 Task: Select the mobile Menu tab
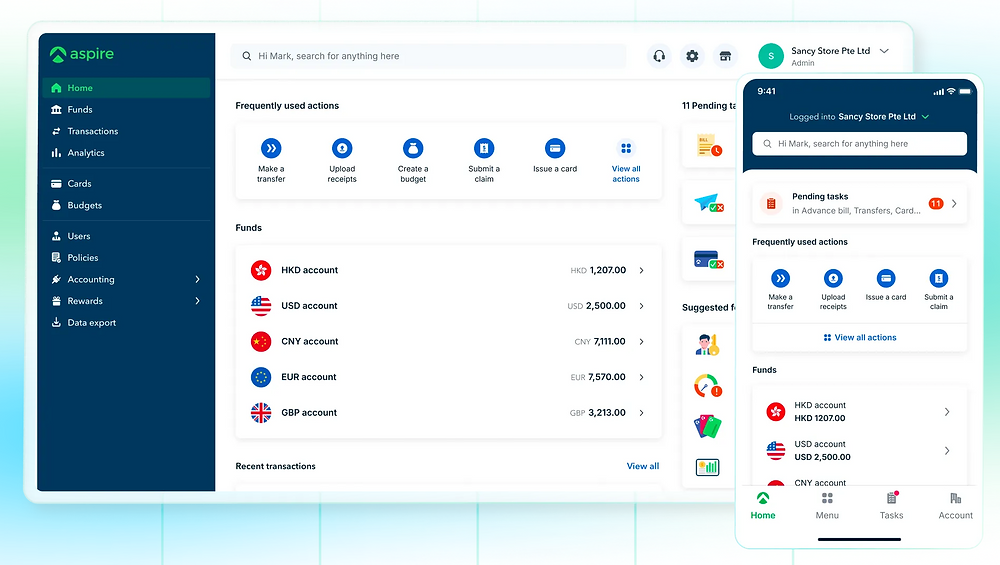827,506
